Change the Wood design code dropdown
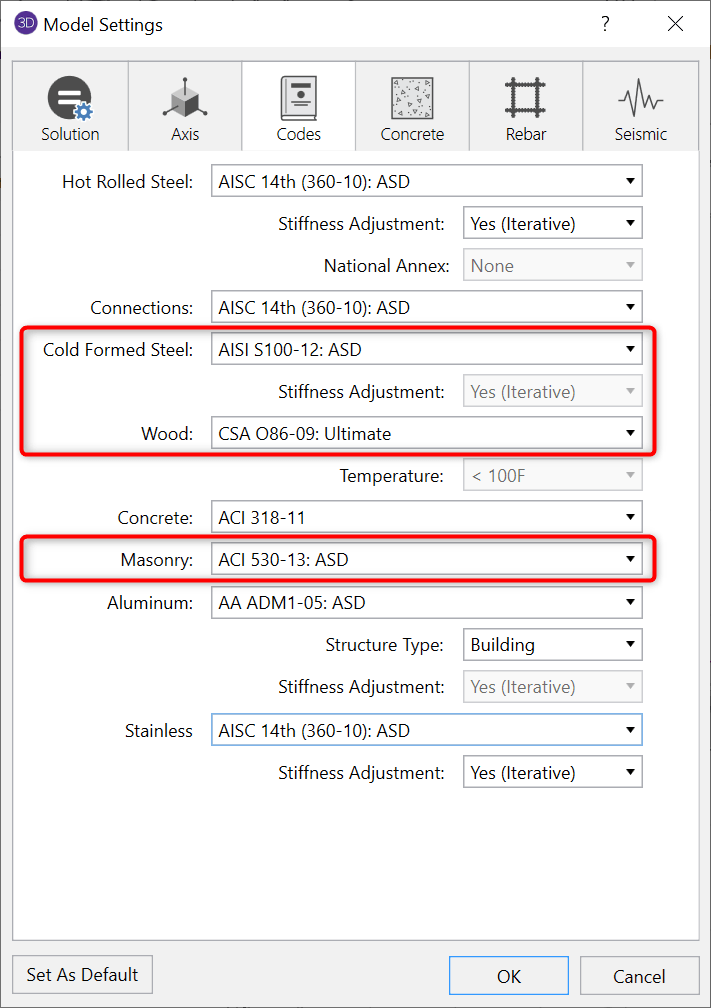The width and height of the screenshot is (711, 1008). (426, 434)
